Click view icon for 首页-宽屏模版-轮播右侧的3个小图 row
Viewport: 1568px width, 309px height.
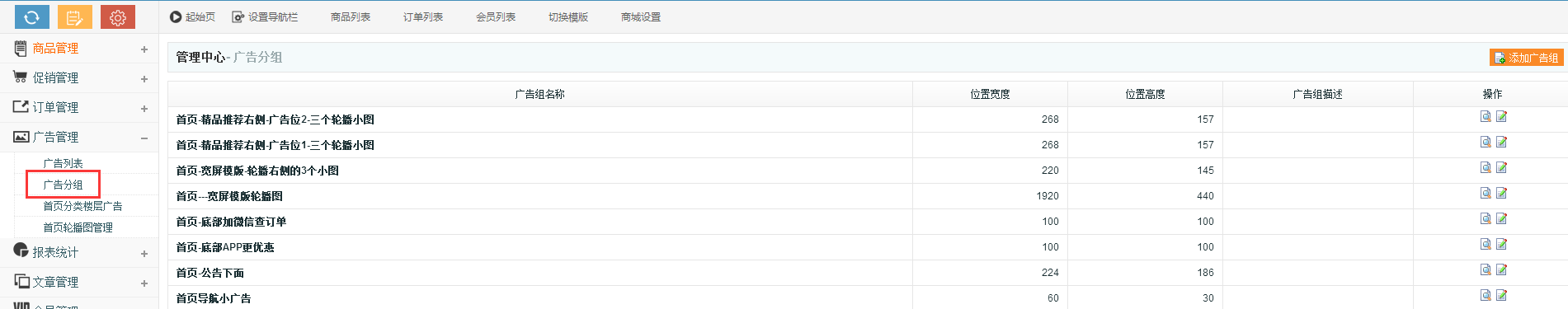(1486, 168)
